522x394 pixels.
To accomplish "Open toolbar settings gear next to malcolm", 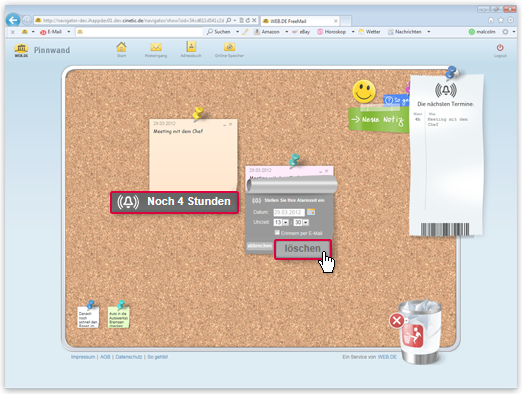I will pyautogui.click(x=505, y=32).
